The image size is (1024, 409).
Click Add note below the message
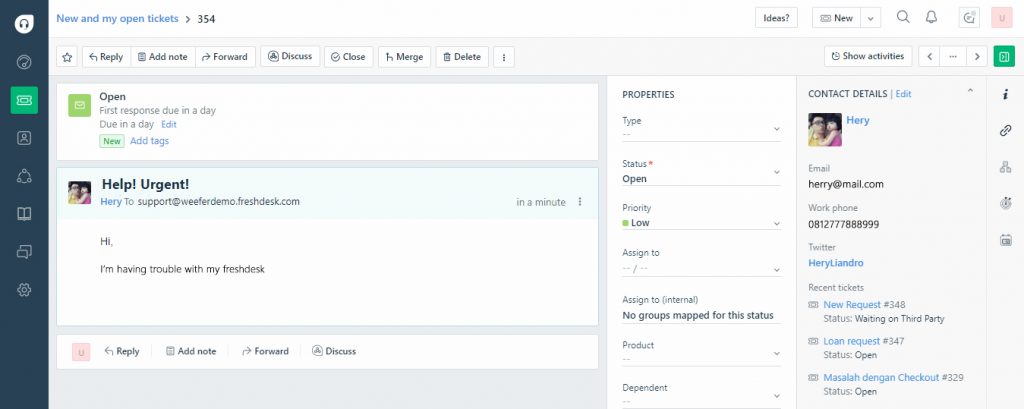[191, 352]
